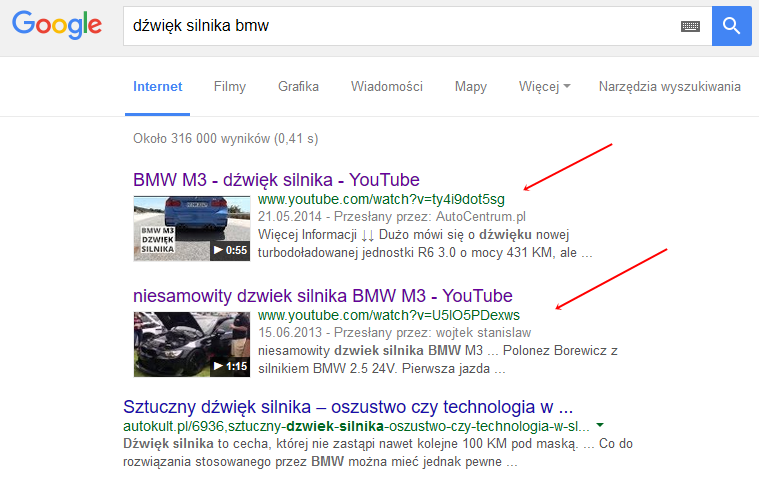Go to the Wiadomości tab

pyautogui.click(x=386, y=87)
